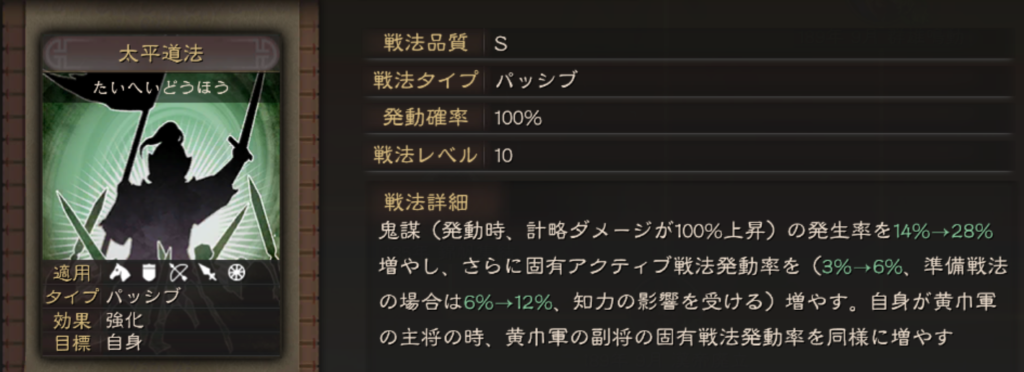Click the archer bow icon

178,273
